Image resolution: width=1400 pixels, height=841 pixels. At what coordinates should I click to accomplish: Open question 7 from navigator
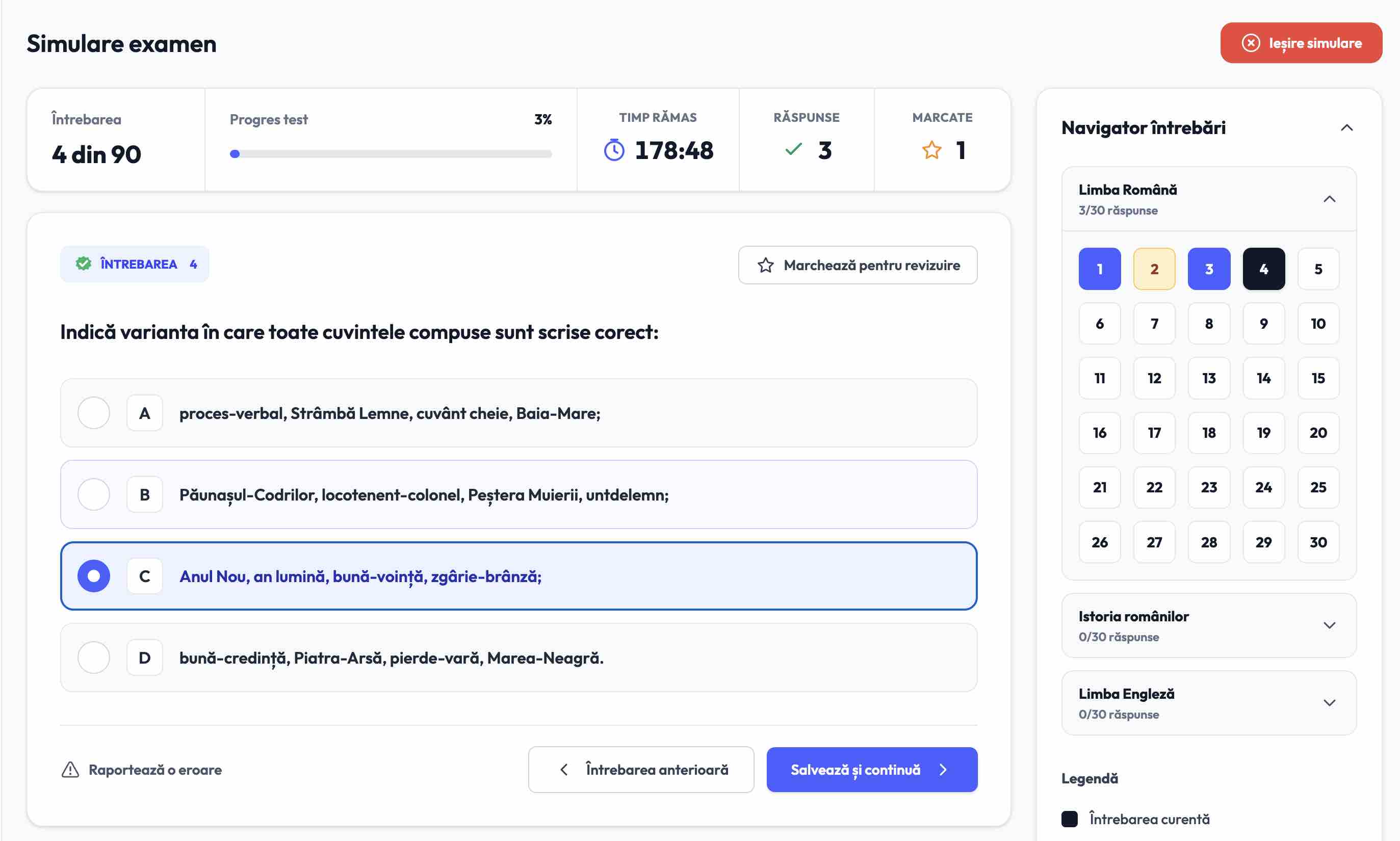click(x=1154, y=324)
